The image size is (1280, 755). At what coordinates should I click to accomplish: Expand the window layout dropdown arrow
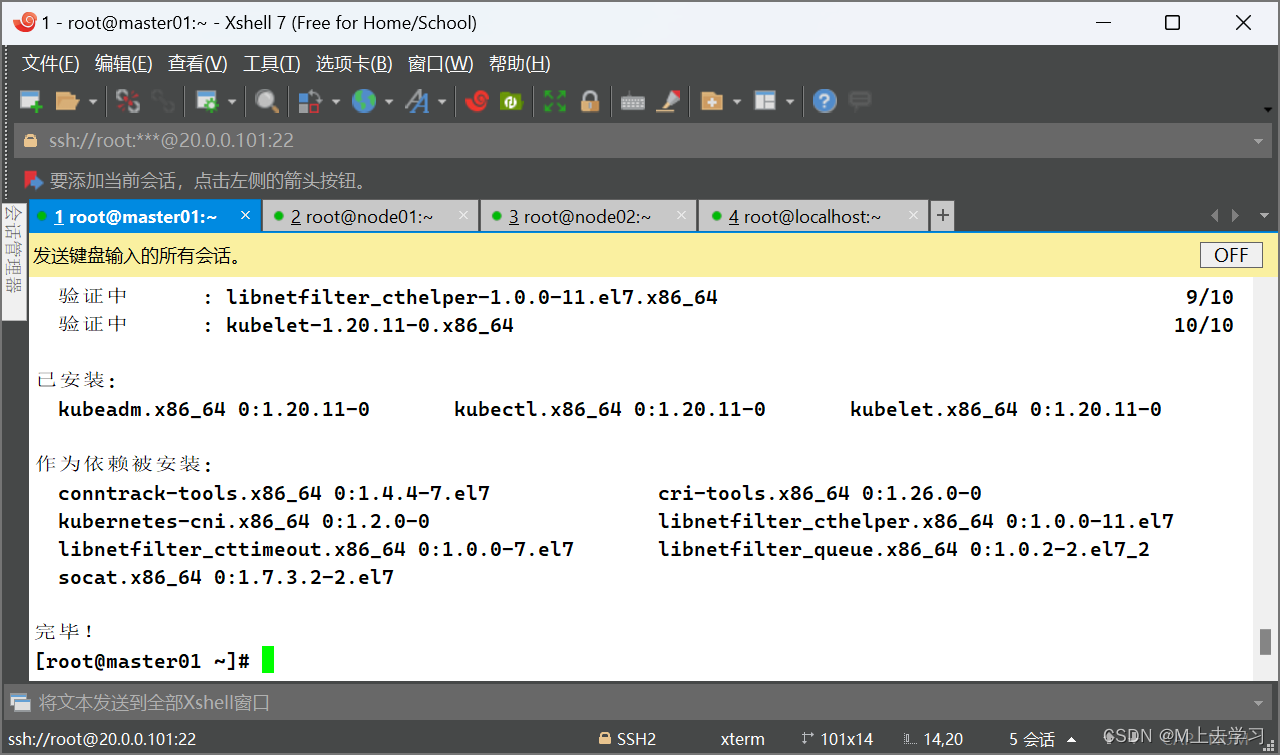tap(790, 101)
